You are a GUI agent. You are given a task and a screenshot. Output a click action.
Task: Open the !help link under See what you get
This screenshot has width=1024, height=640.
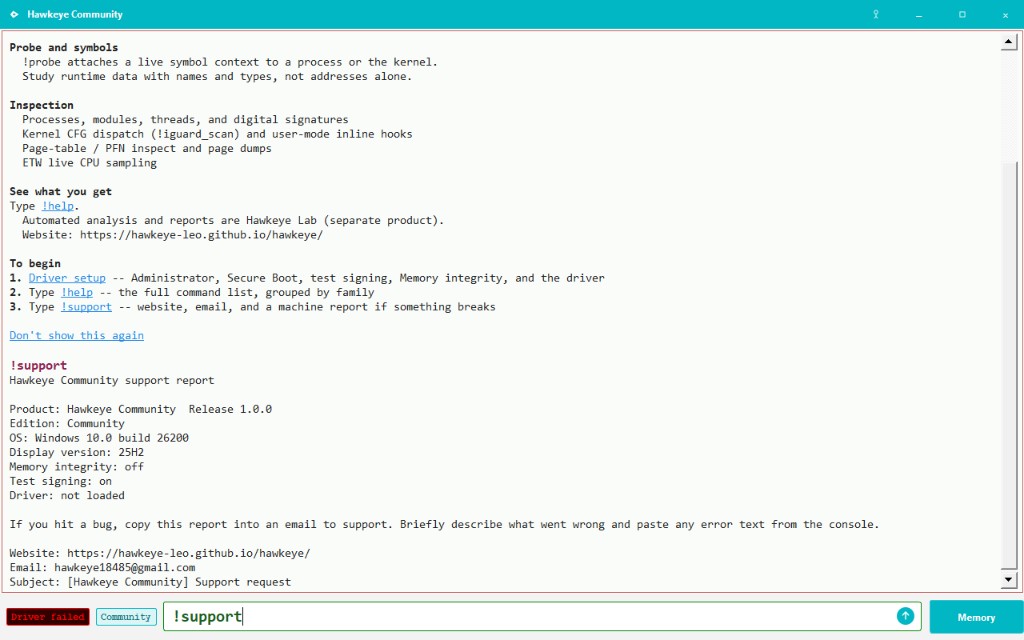click(x=57, y=206)
